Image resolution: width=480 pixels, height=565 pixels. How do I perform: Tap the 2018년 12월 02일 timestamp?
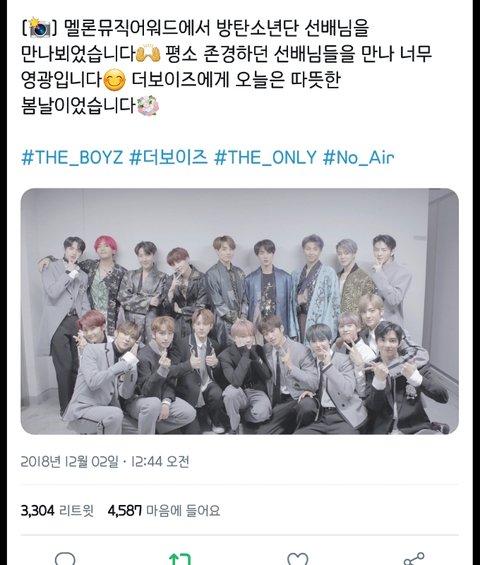69,462
